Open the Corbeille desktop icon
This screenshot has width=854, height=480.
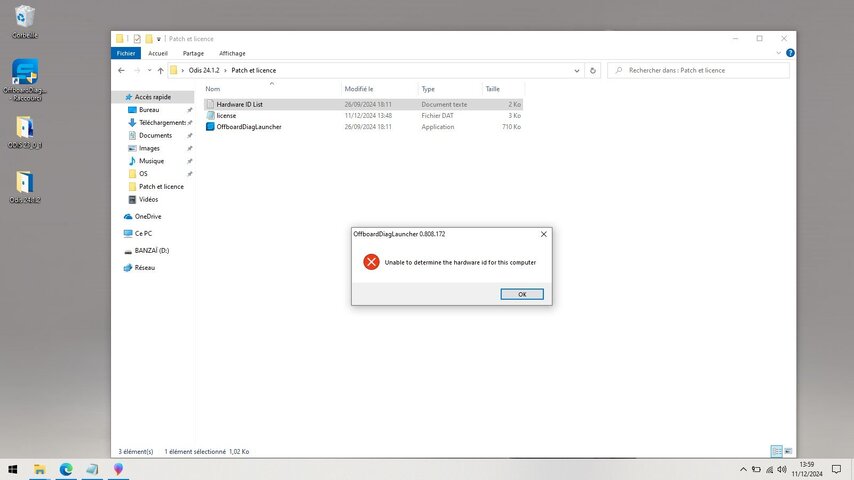25,22
